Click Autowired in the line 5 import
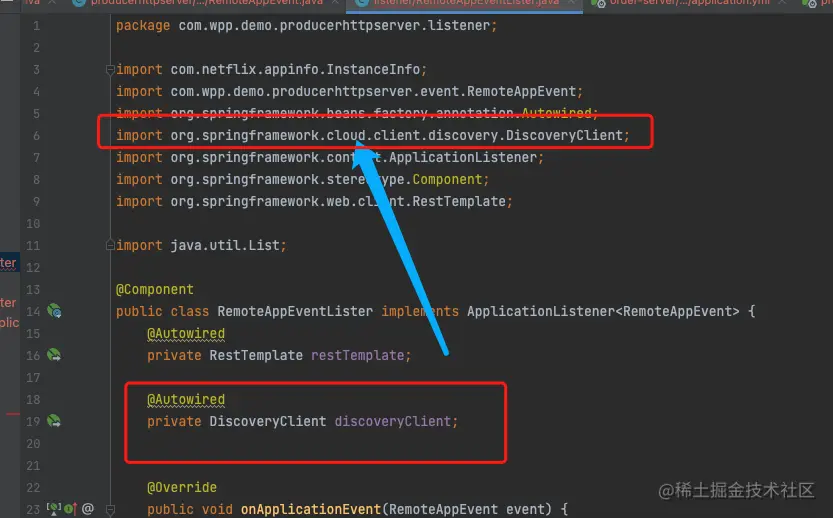 click(556, 113)
